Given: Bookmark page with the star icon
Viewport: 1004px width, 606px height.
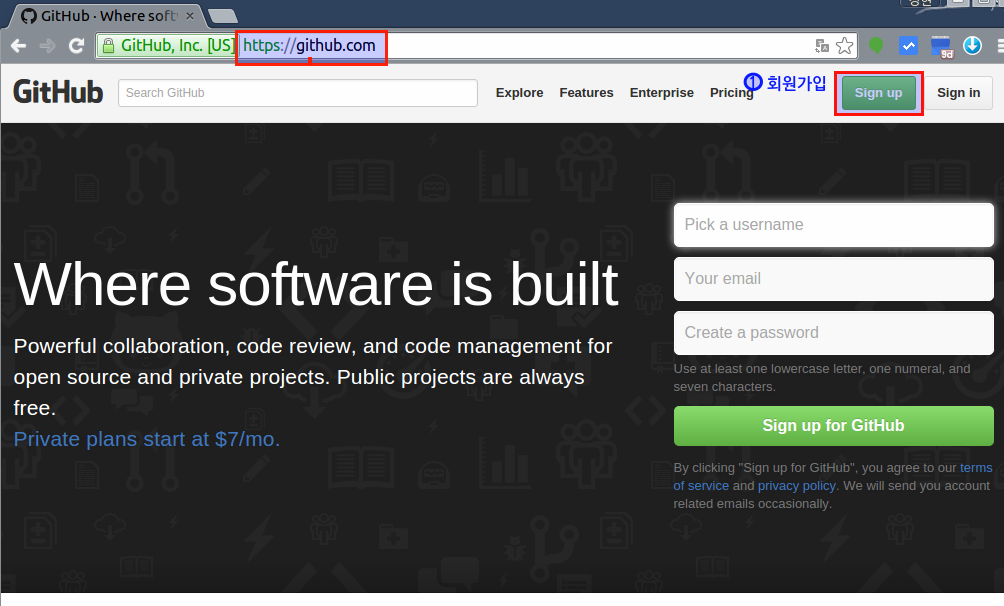Looking at the screenshot, I should click(x=845, y=45).
